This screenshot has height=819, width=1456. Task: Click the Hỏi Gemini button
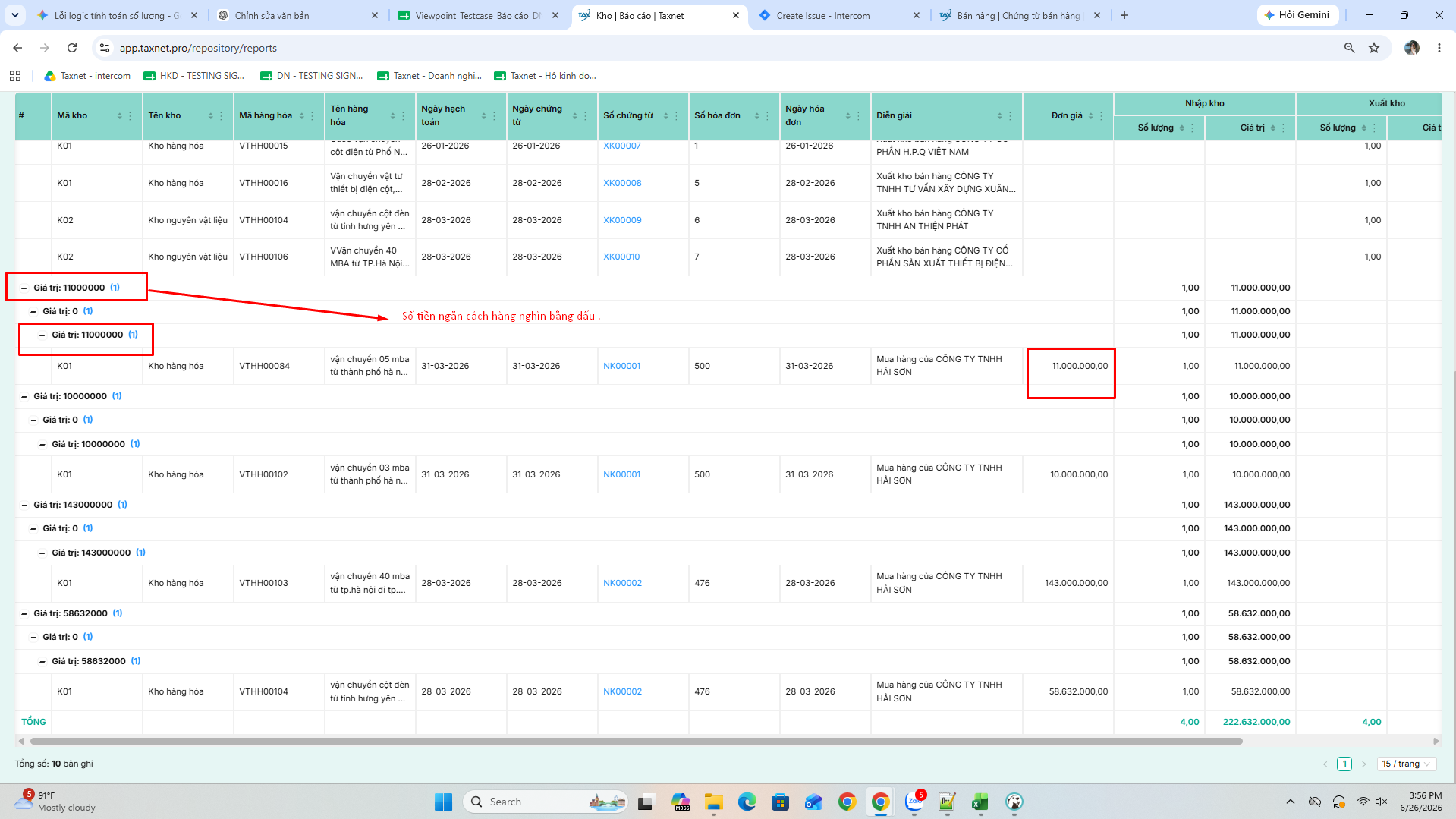(1297, 15)
